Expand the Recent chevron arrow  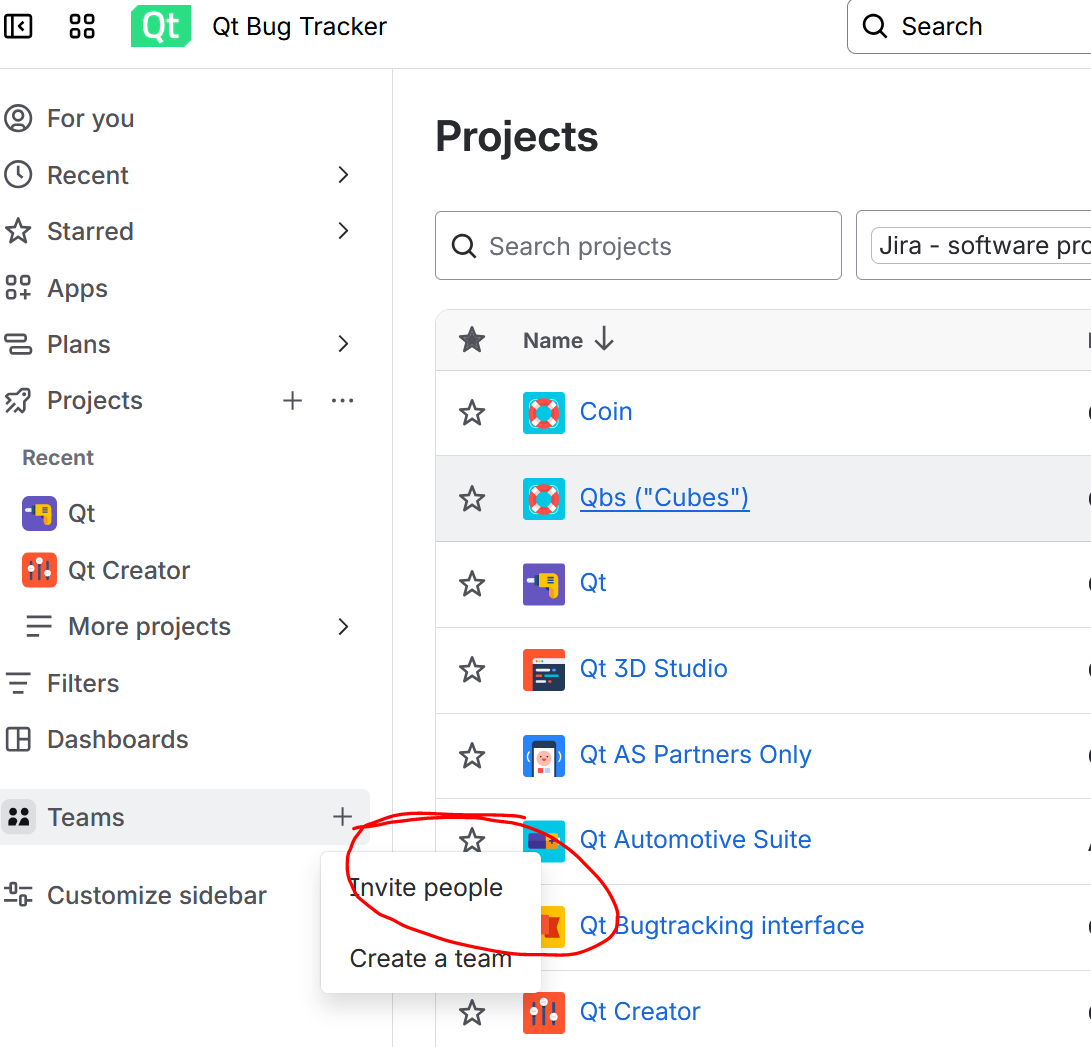pos(343,175)
